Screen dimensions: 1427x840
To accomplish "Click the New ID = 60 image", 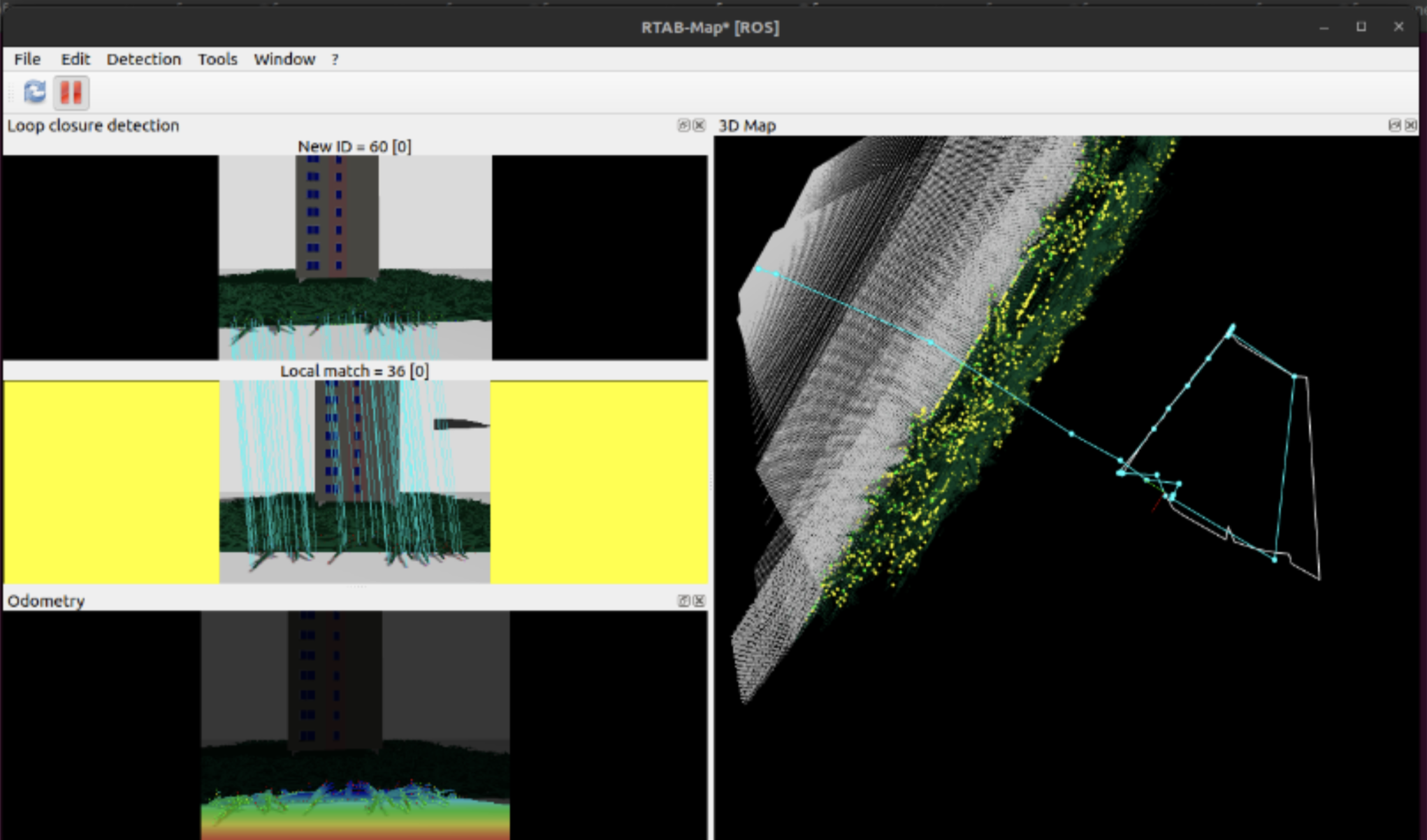I will tap(355, 257).
